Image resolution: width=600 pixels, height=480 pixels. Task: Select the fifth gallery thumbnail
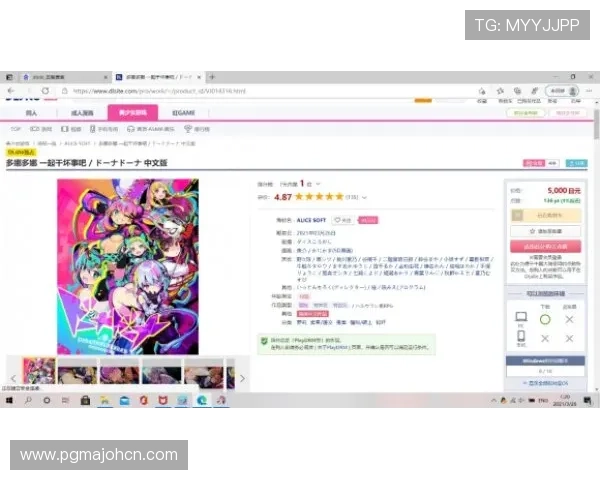click(204, 375)
